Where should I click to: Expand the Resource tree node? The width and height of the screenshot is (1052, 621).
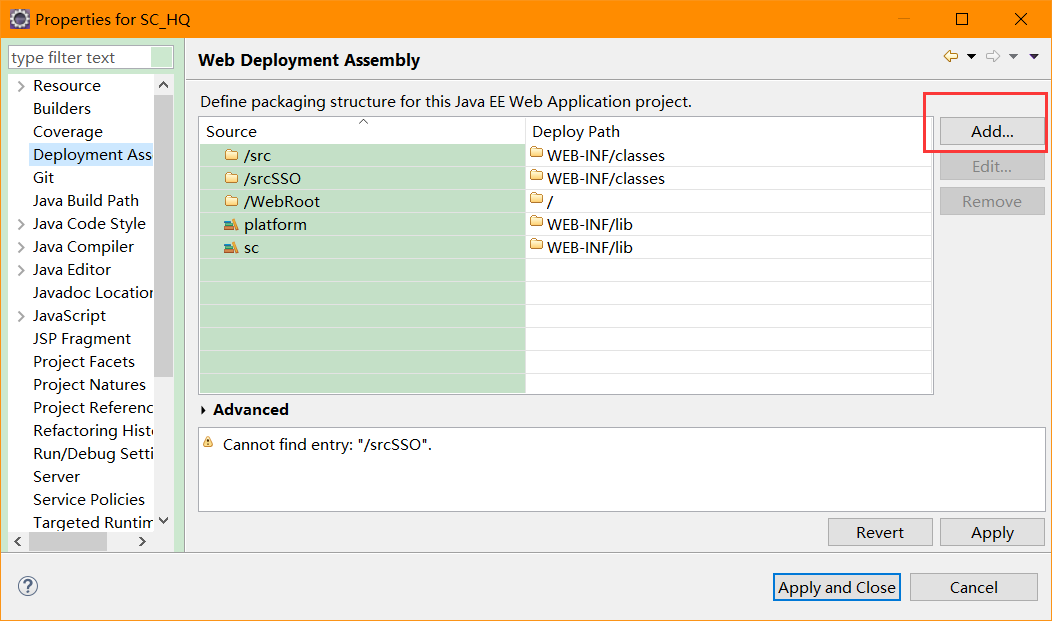point(21,86)
